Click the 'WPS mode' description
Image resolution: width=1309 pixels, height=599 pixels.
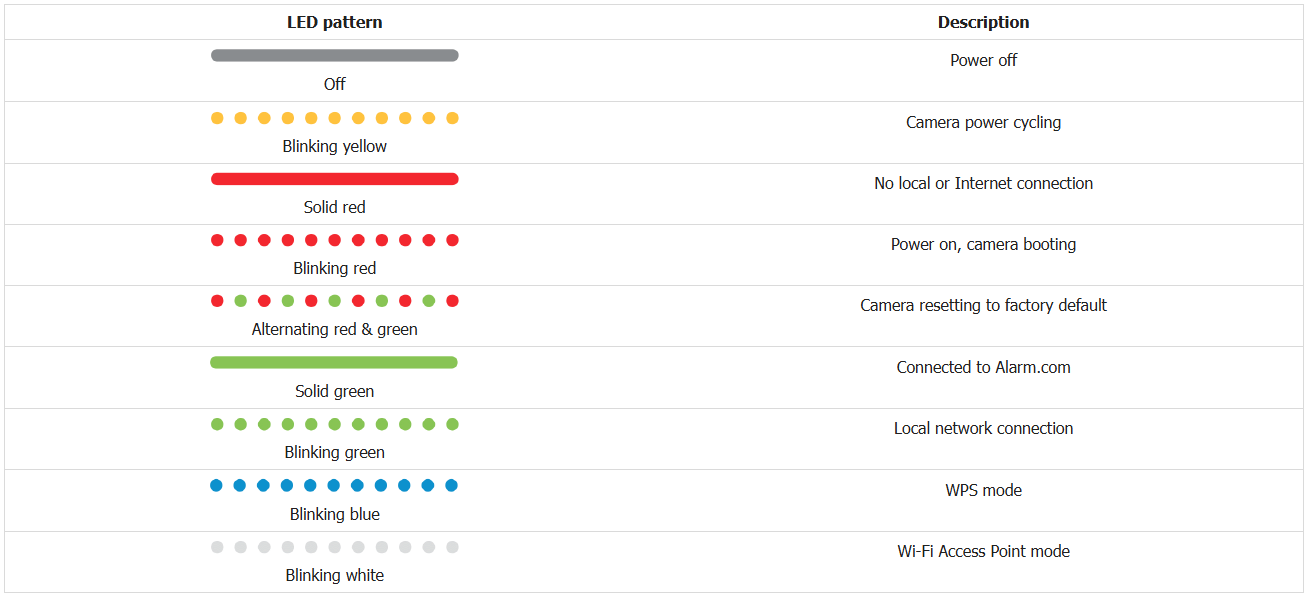click(x=983, y=490)
